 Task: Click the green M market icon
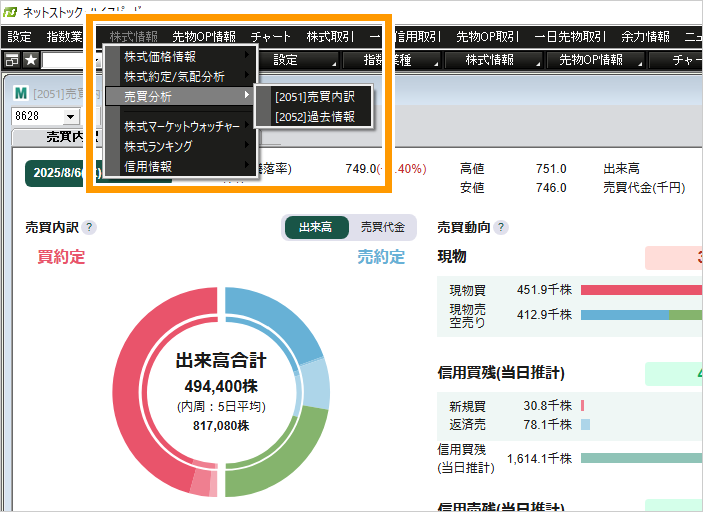pos(21,94)
